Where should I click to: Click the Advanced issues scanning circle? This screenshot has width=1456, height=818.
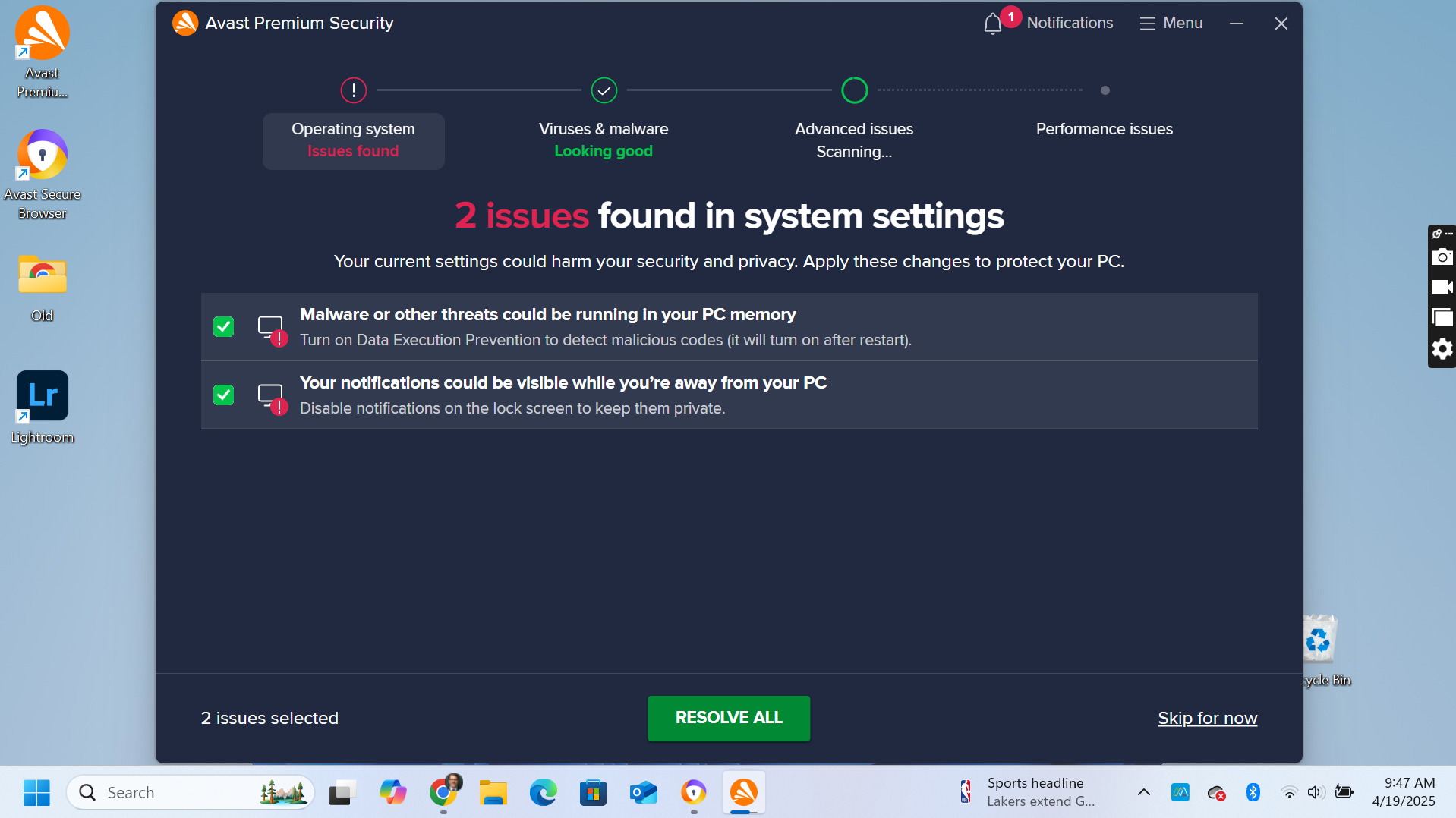tap(854, 90)
